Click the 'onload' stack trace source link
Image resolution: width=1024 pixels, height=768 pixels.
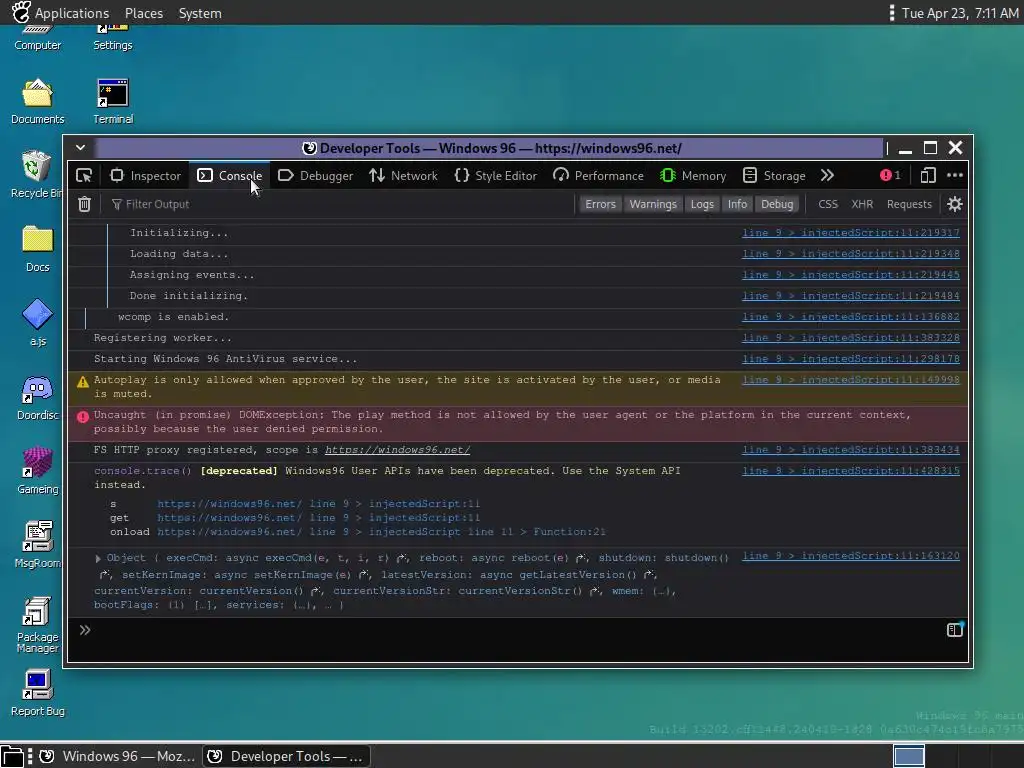tap(381, 532)
